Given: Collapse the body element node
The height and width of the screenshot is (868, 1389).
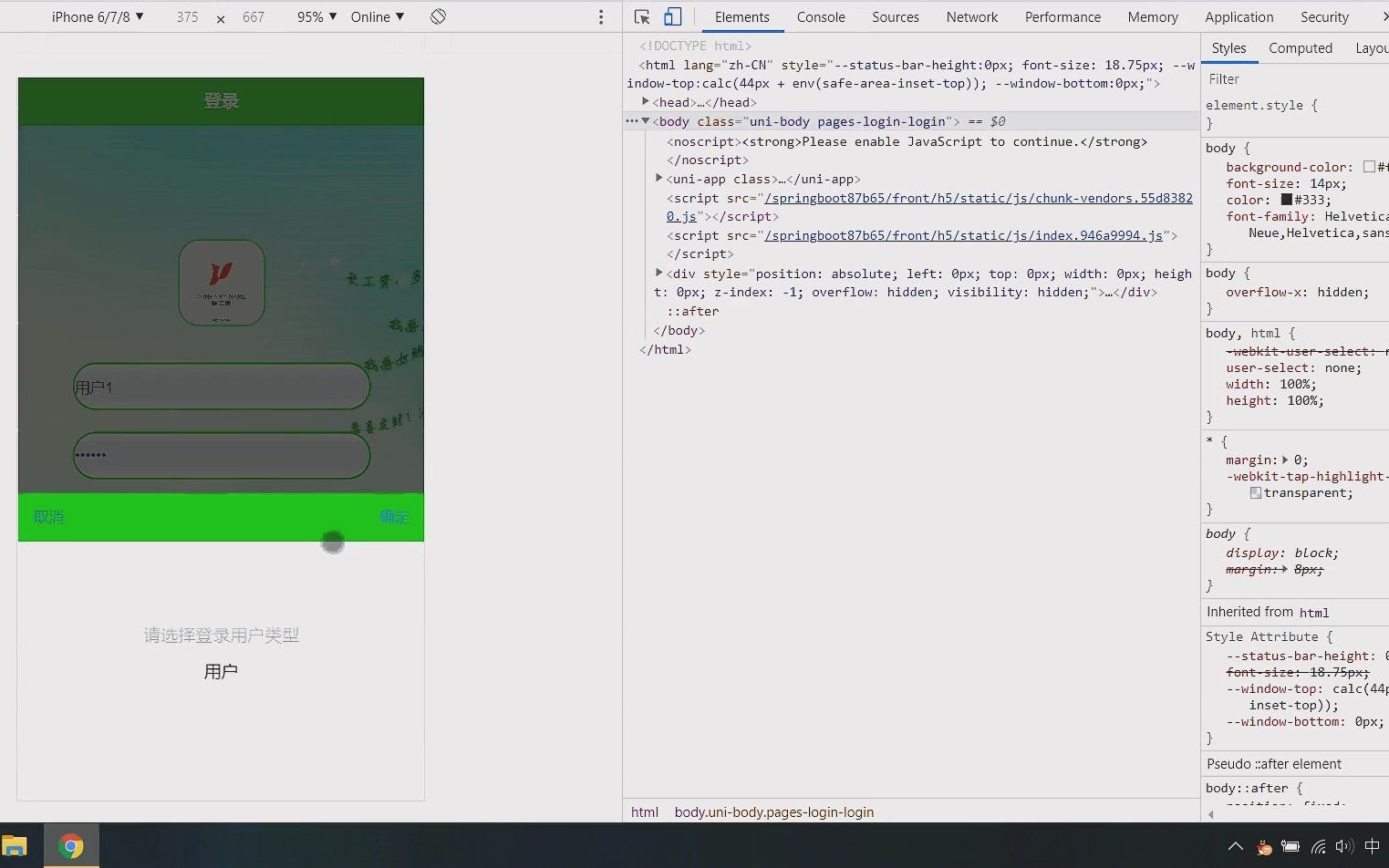Looking at the screenshot, I should coord(645,121).
